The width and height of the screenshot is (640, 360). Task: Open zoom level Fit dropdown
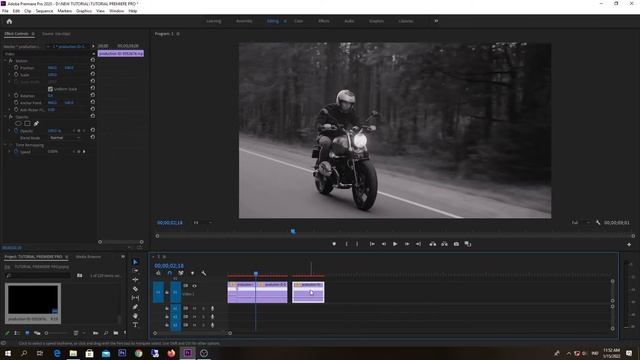pos(202,222)
